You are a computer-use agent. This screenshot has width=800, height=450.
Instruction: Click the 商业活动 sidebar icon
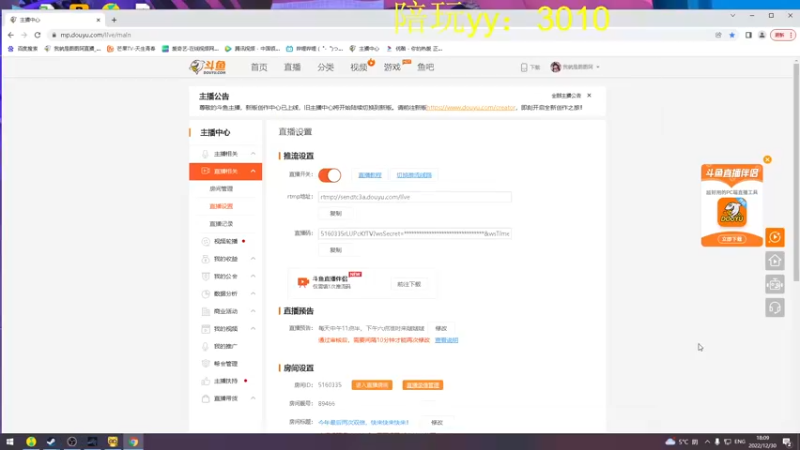pos(206,311)
